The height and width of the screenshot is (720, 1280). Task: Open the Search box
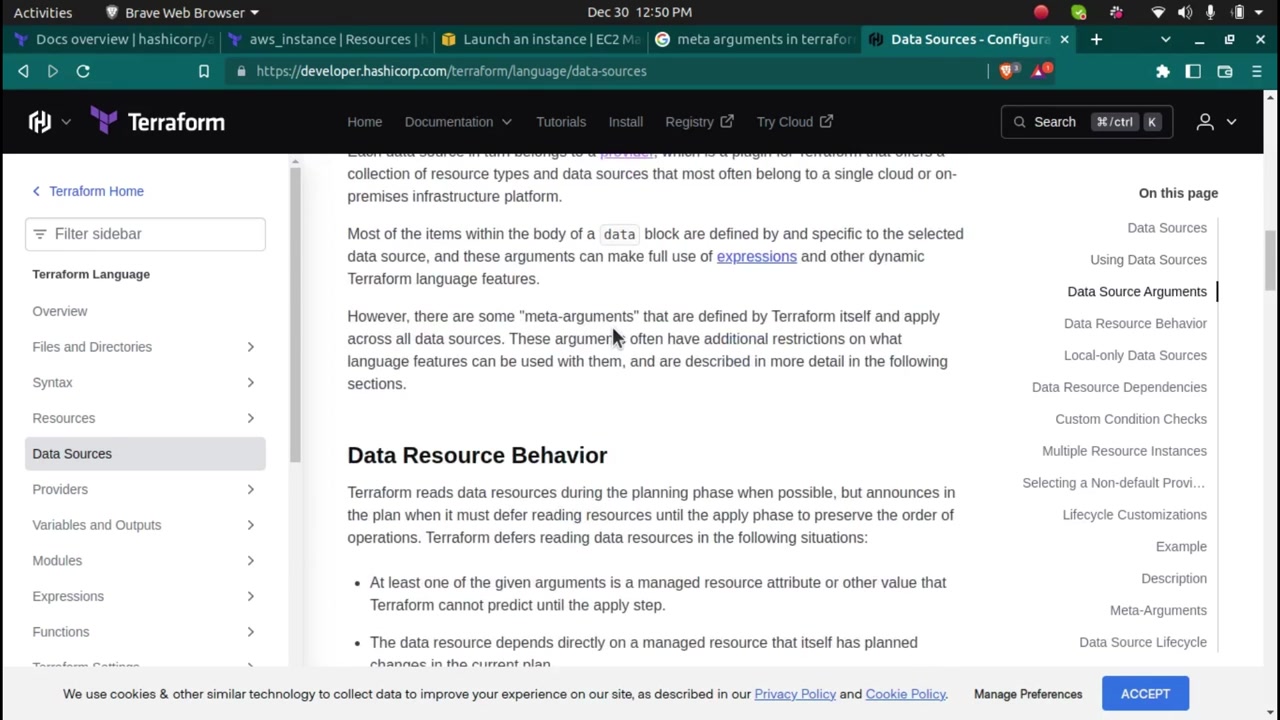[x=1087, y=122]
